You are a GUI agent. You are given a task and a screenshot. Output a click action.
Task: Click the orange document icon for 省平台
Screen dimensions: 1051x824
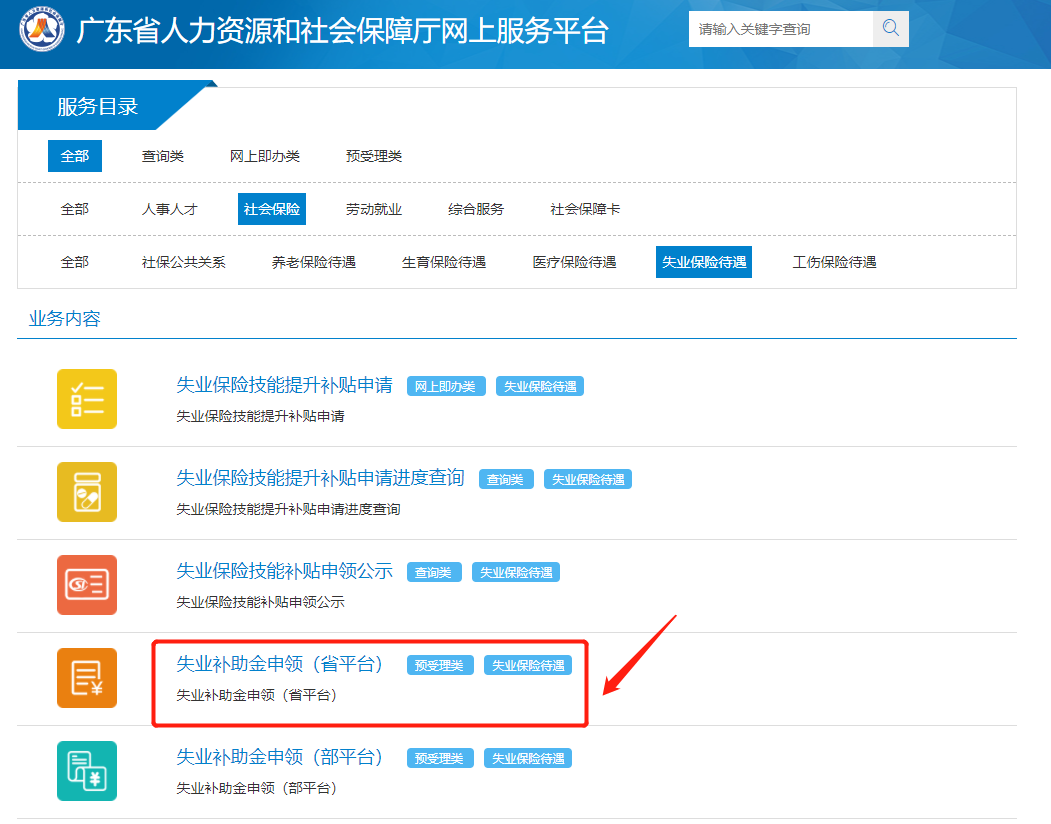(87, 678)
